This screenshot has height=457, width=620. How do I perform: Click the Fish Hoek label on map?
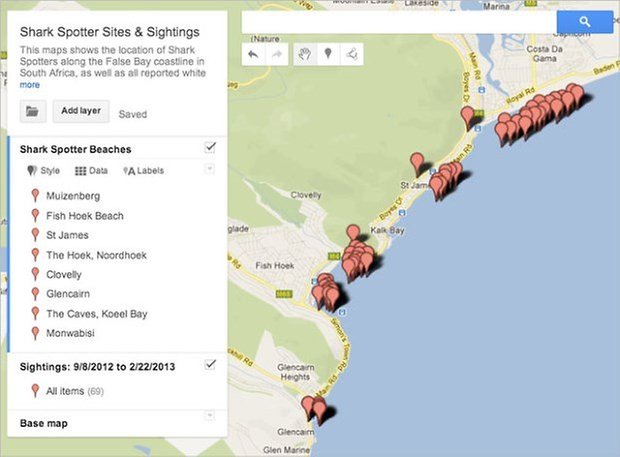click(275, 266)
